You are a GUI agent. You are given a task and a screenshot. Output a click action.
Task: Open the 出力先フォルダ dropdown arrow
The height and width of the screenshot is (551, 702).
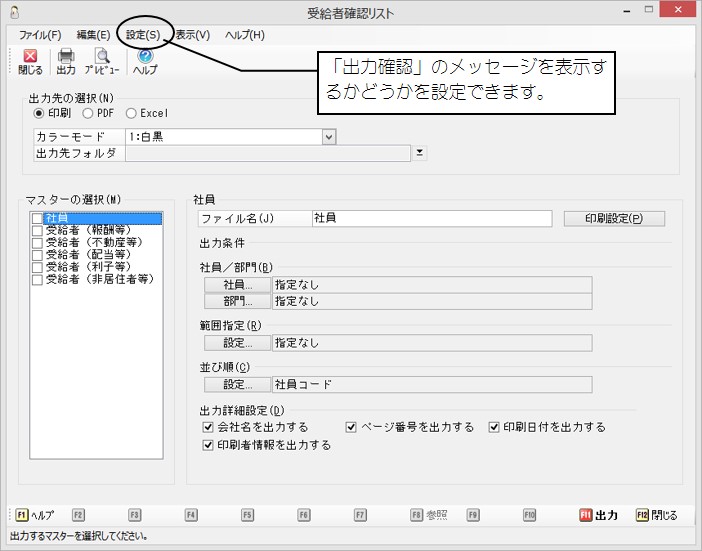click(421, 153)
